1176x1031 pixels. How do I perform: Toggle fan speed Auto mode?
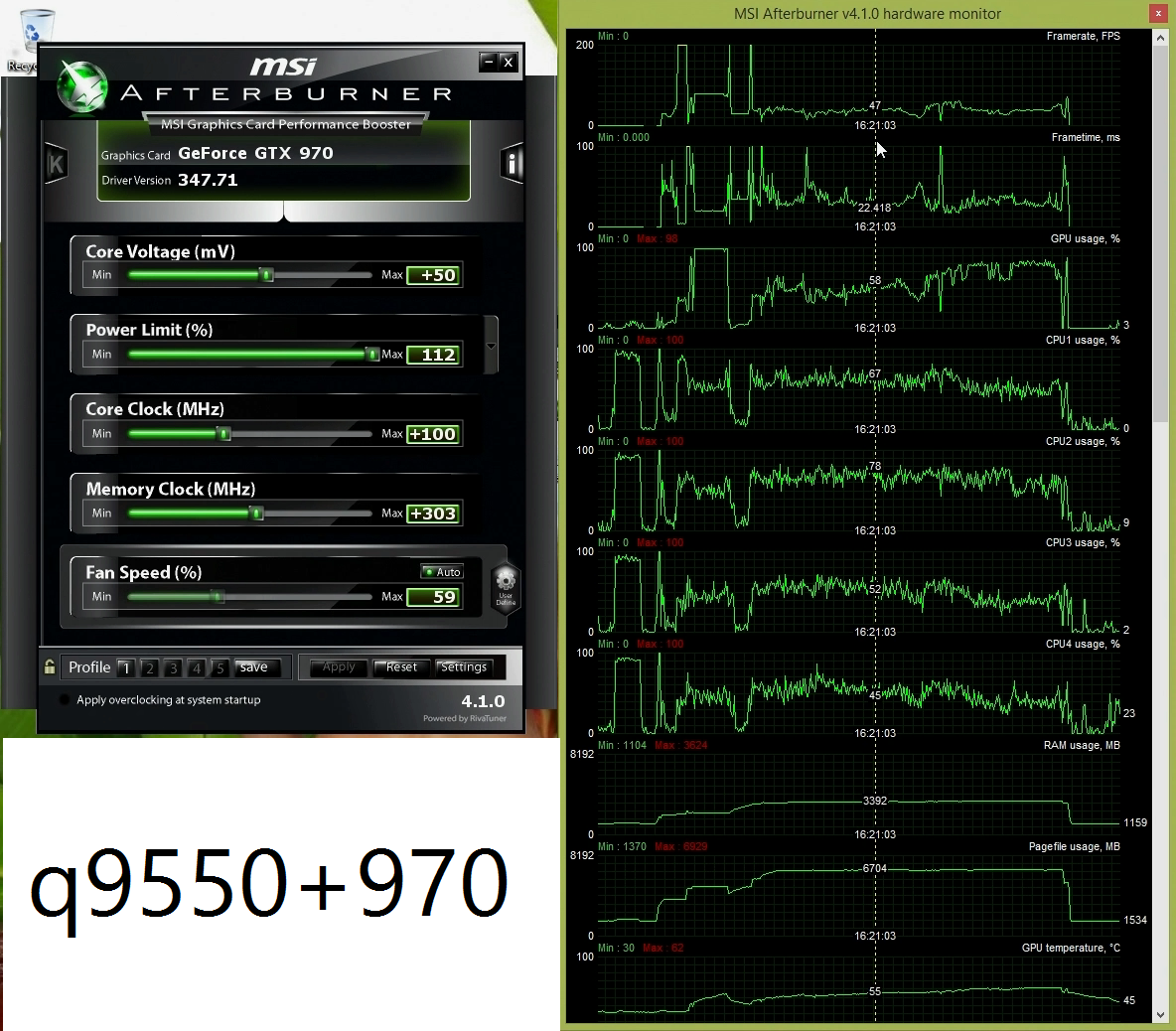coord(442,571)
